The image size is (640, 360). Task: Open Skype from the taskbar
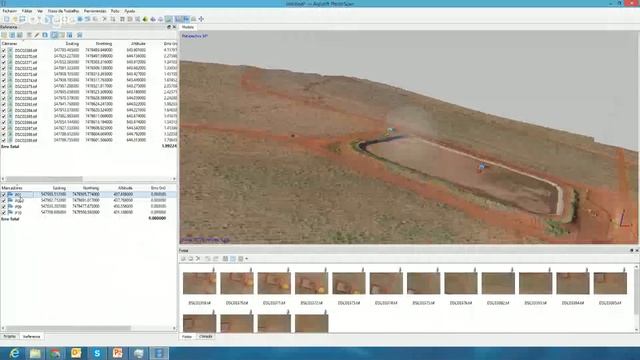coord(97,353)
